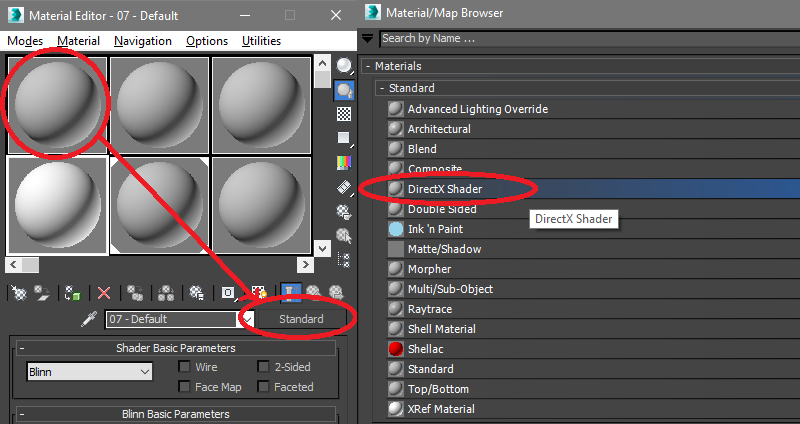Open the Utilities menu
Viewport: 800px width, 424px height.
pos(261,41)
